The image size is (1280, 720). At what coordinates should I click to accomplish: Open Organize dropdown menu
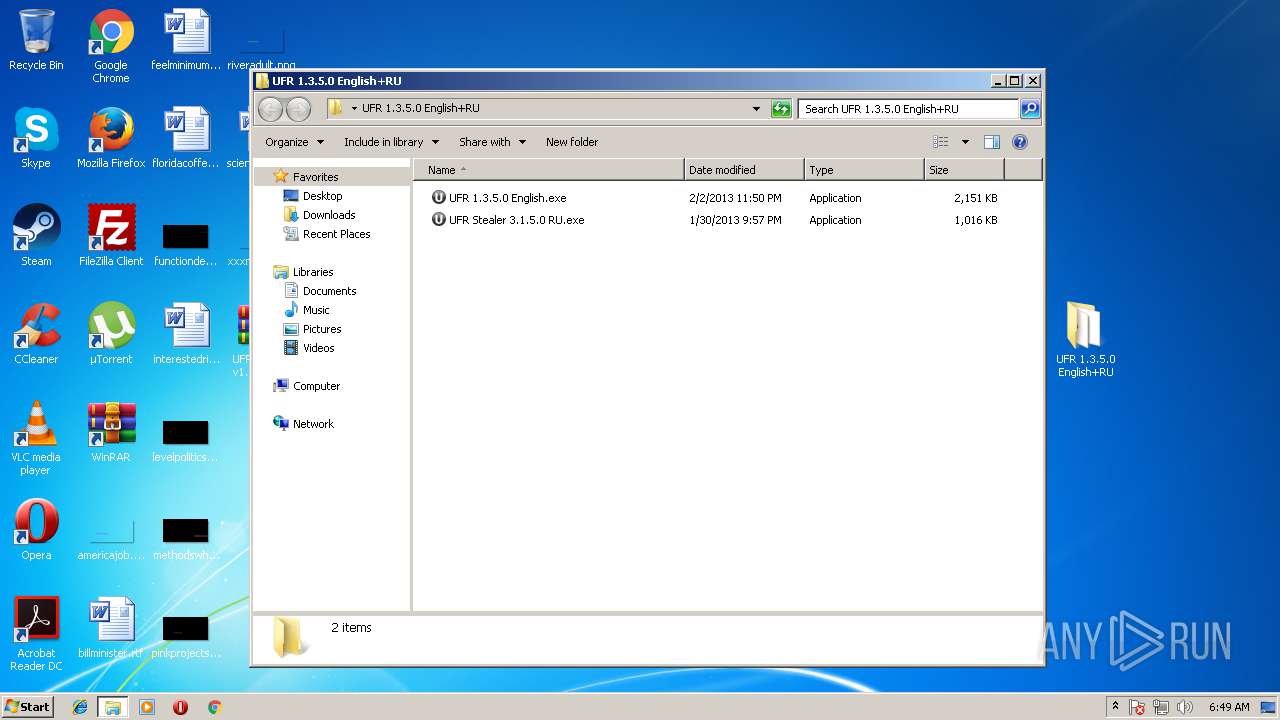point(294,142)
